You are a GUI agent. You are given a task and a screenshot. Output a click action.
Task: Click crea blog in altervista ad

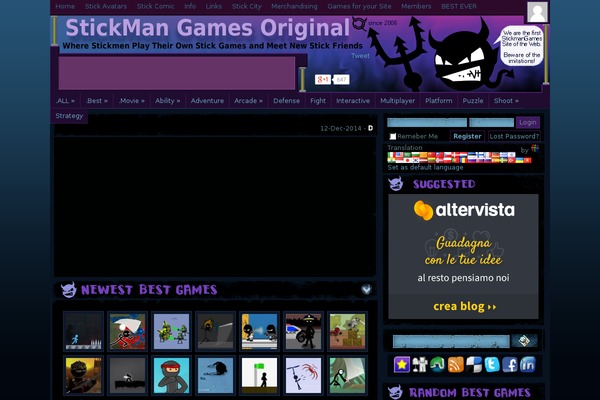tap(465, 306)
